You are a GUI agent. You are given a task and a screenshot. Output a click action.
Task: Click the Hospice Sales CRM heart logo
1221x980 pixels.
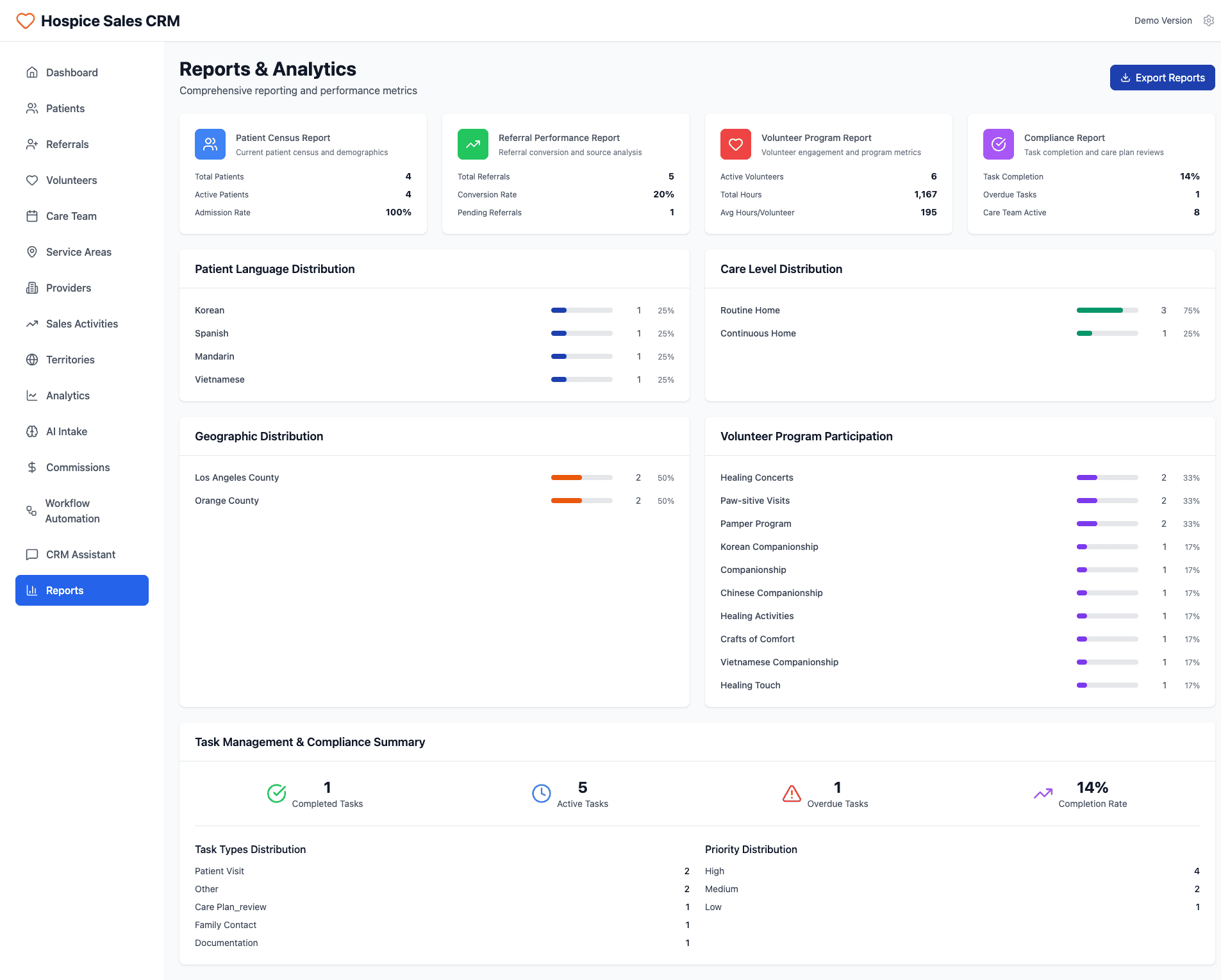point(25,21)
